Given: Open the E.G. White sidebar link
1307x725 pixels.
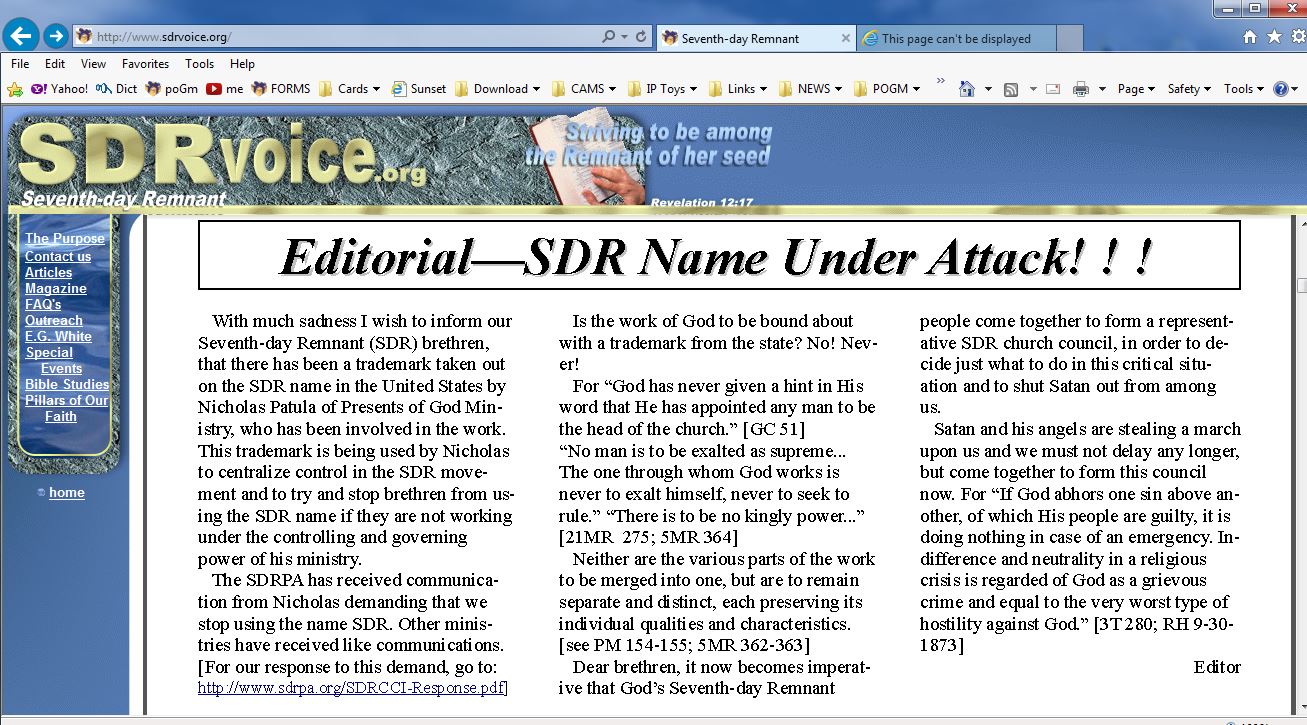Looking at the screenshot, I should point(58,336).
